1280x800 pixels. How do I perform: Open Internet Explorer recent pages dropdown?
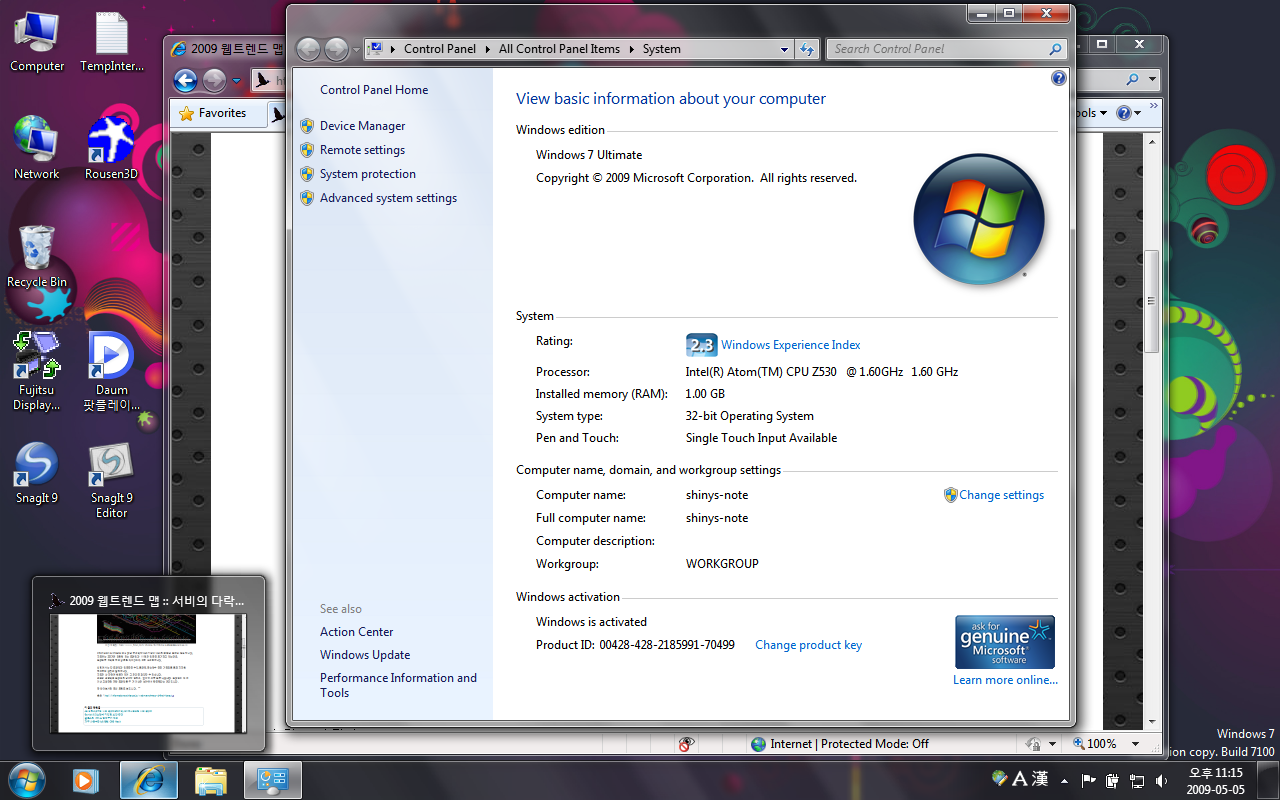point(236,81)
